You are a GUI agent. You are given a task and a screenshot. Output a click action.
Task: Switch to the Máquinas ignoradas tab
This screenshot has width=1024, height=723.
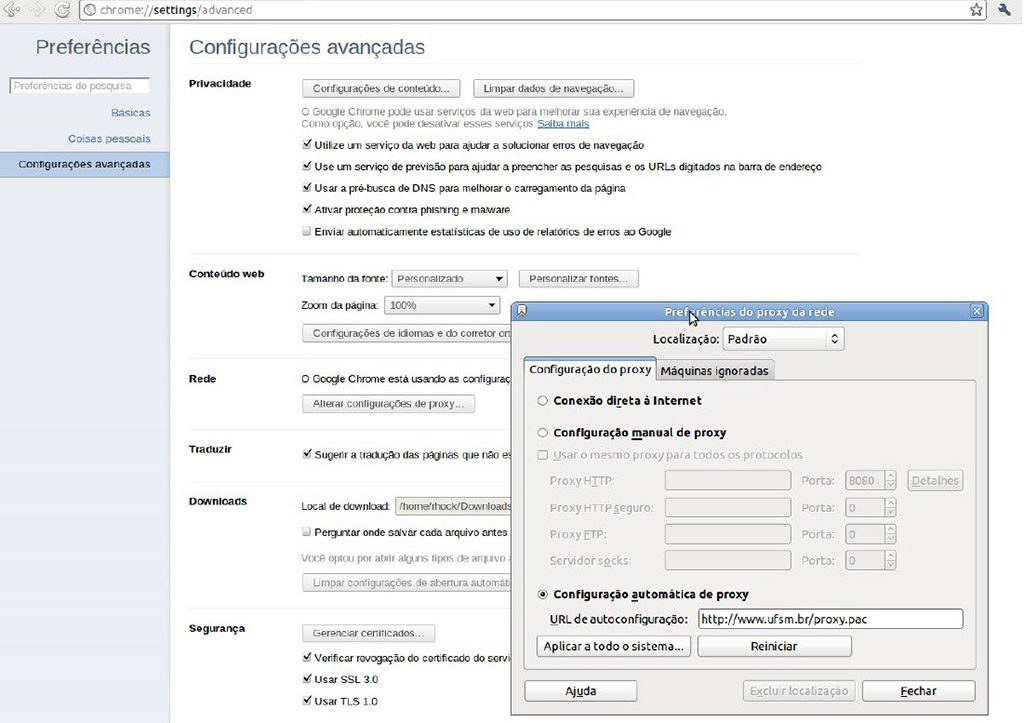click(x=714, y=370)
